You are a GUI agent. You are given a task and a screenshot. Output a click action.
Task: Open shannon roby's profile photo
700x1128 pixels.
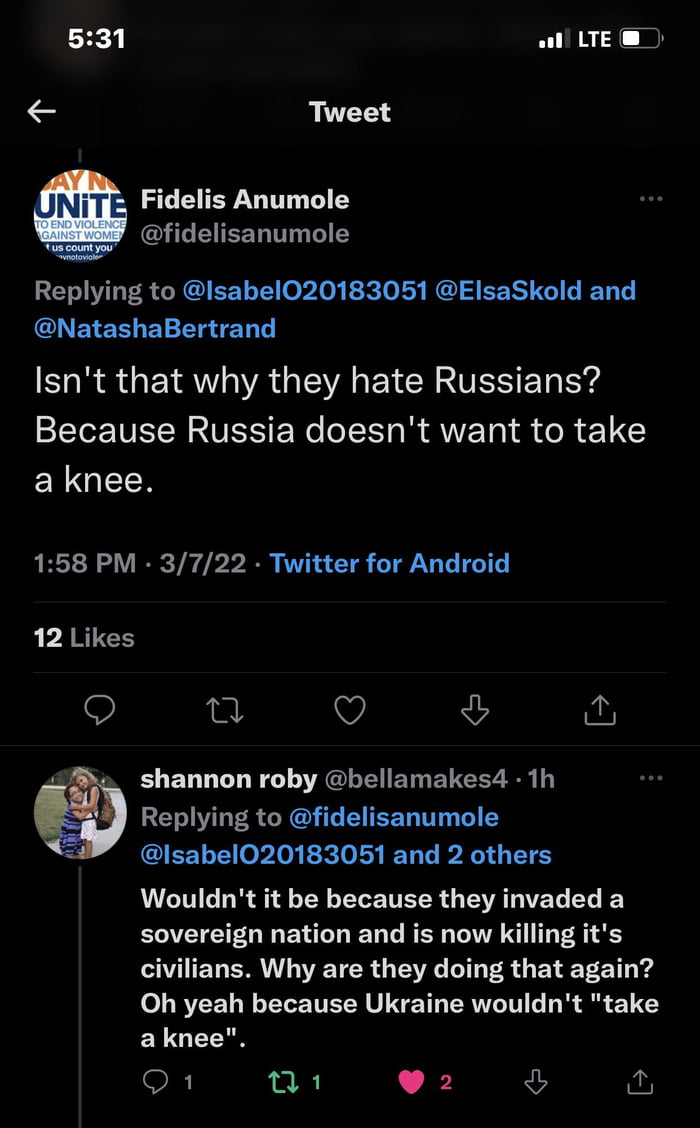click(x=80, y=812)
